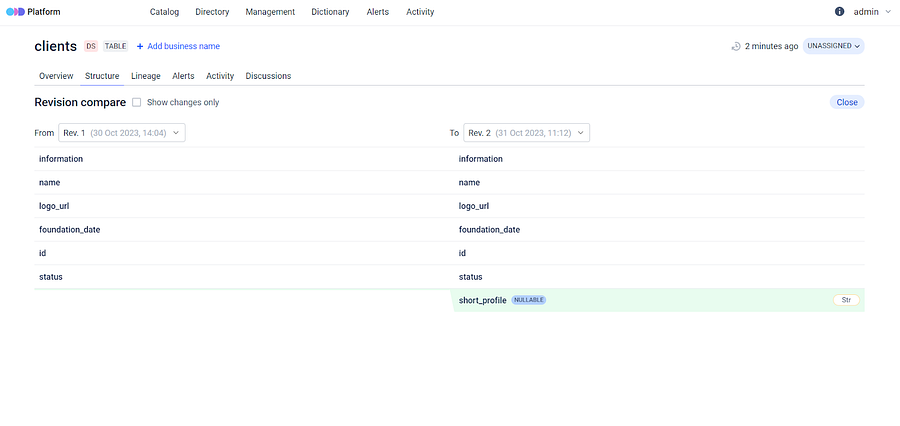
Task: Select logo_url row in the From column
Action: (243, 206)
